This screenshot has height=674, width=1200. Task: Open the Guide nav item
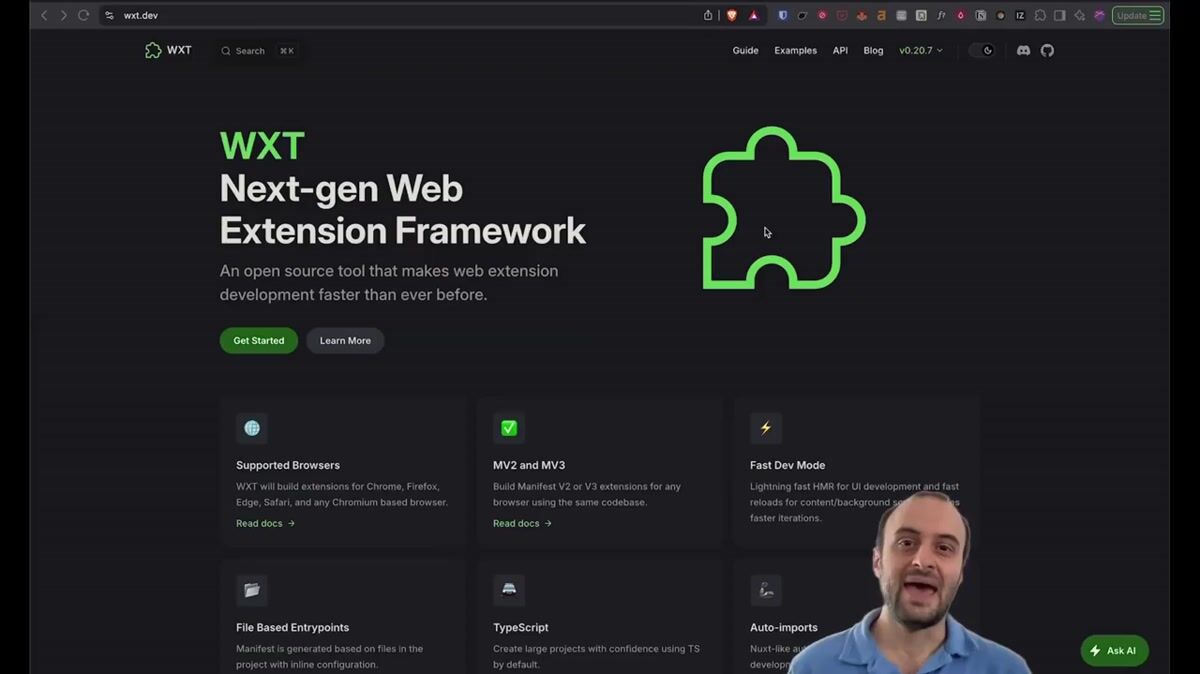tap(745, 50)
